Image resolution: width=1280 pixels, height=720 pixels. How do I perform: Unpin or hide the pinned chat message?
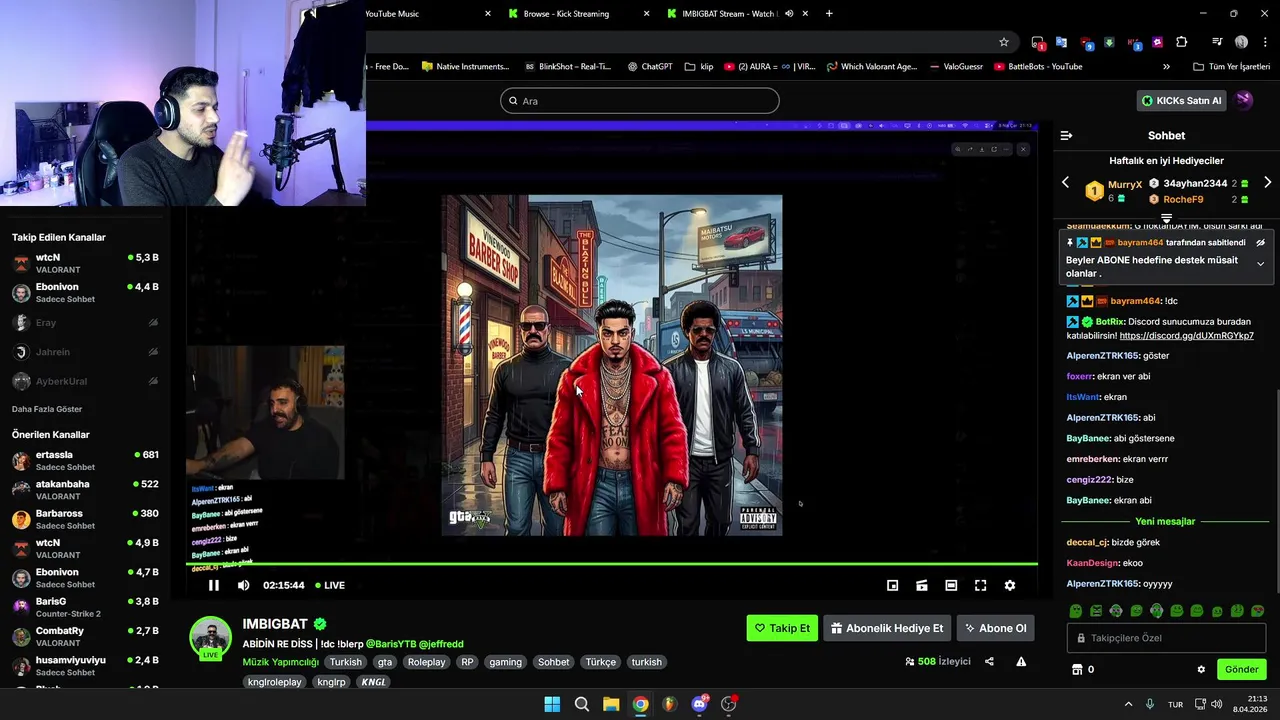click(1260, 243)
